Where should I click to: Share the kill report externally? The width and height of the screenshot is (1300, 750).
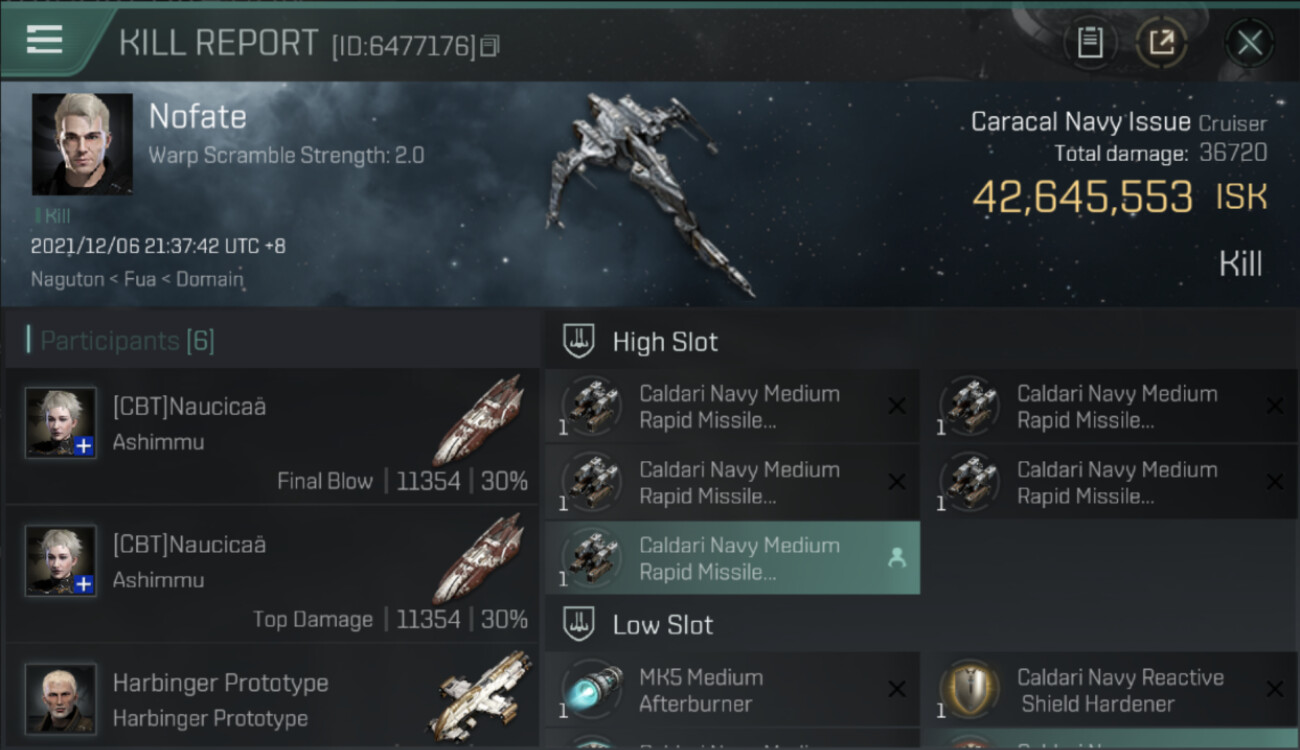click(1162, 43)
